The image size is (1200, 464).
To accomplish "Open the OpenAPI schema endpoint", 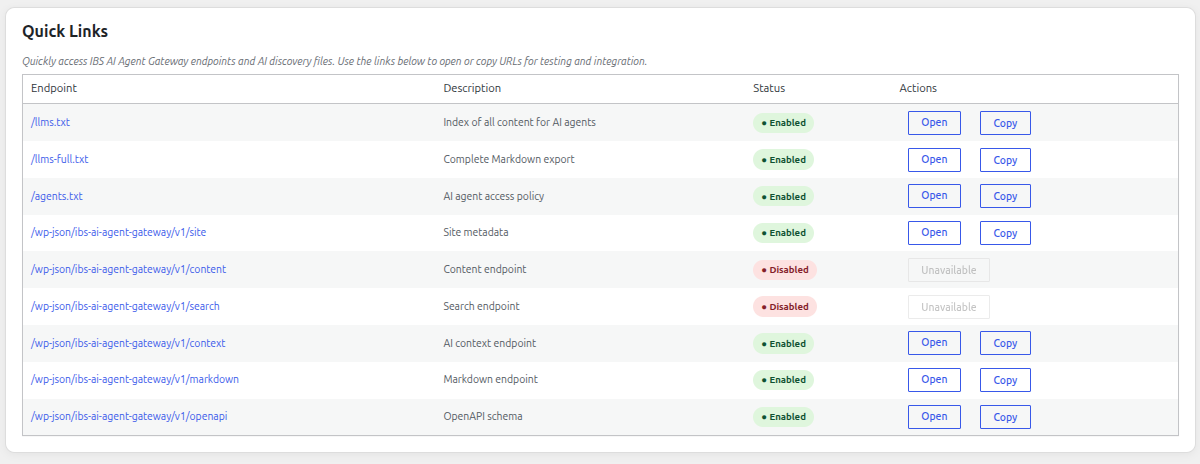I will (934, 416).
